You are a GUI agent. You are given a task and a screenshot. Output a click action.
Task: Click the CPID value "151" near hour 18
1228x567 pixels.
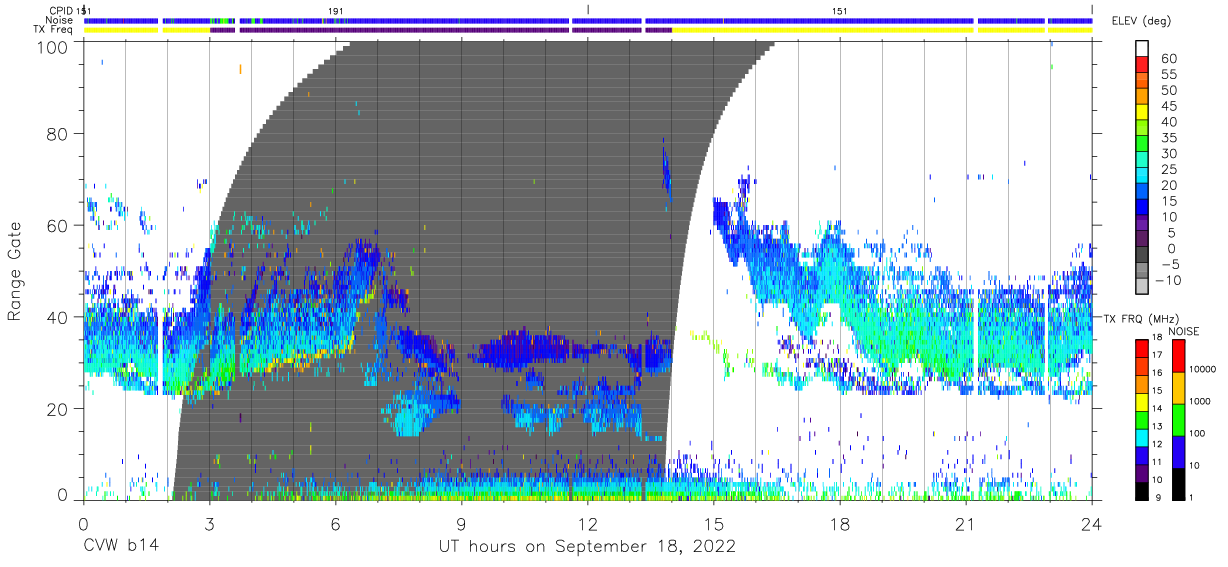tap(840, 10)
